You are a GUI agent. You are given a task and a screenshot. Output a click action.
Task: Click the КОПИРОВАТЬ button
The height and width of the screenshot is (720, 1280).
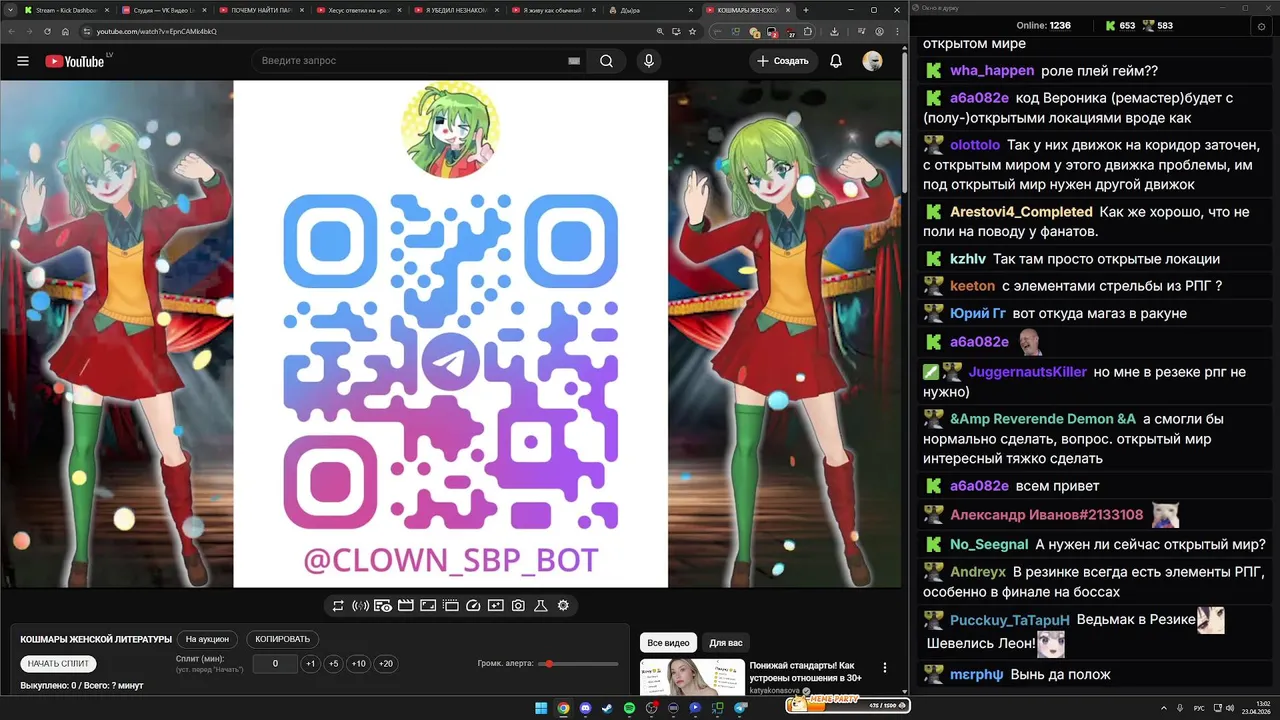283,639
